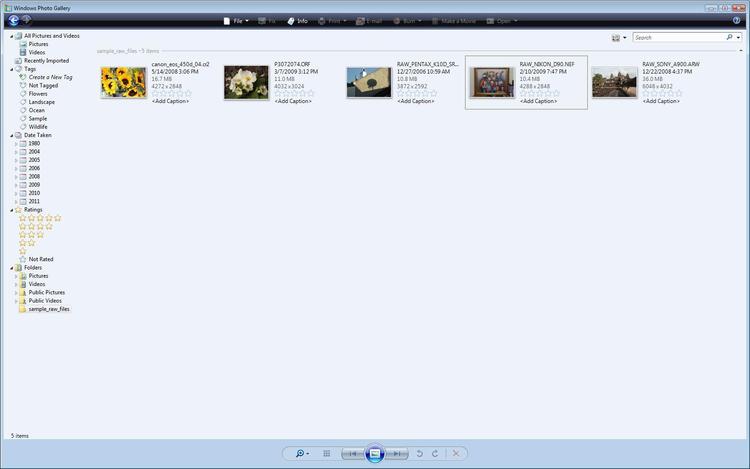Click the Forward navigation arrow
Image resolution: width=750 pixels, height=469 pixels.
point(26,20)
